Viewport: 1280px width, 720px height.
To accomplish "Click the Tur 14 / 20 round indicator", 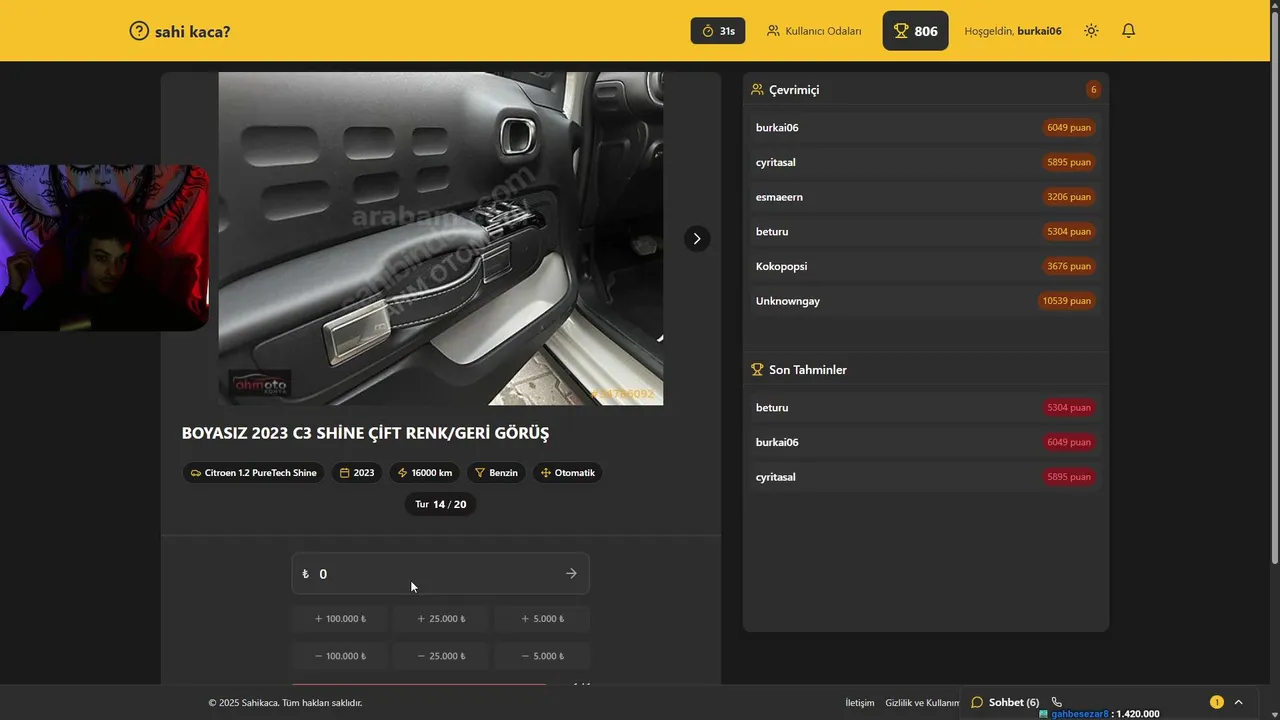I will coord(441,504).
